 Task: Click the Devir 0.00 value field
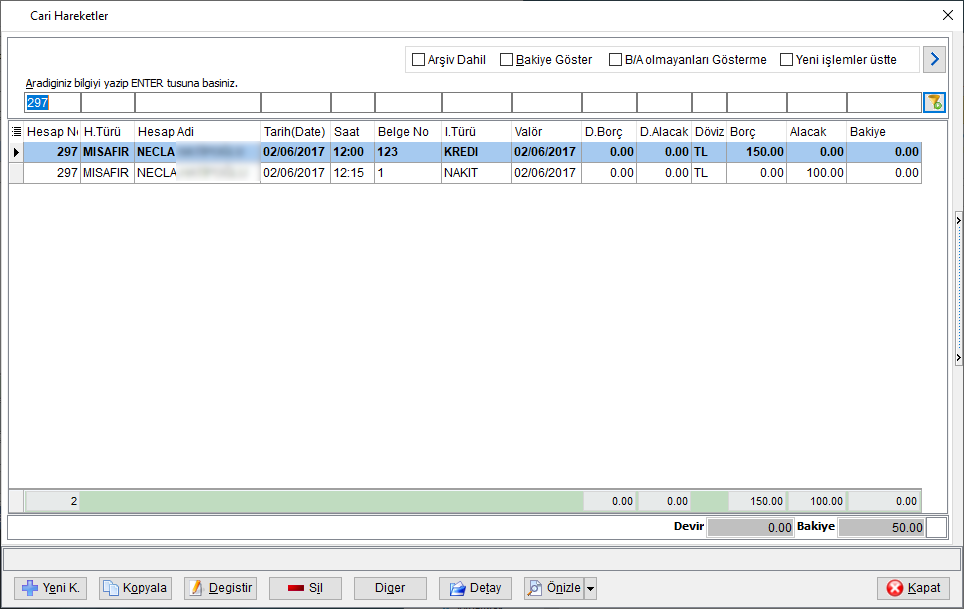tap(750, 527)
